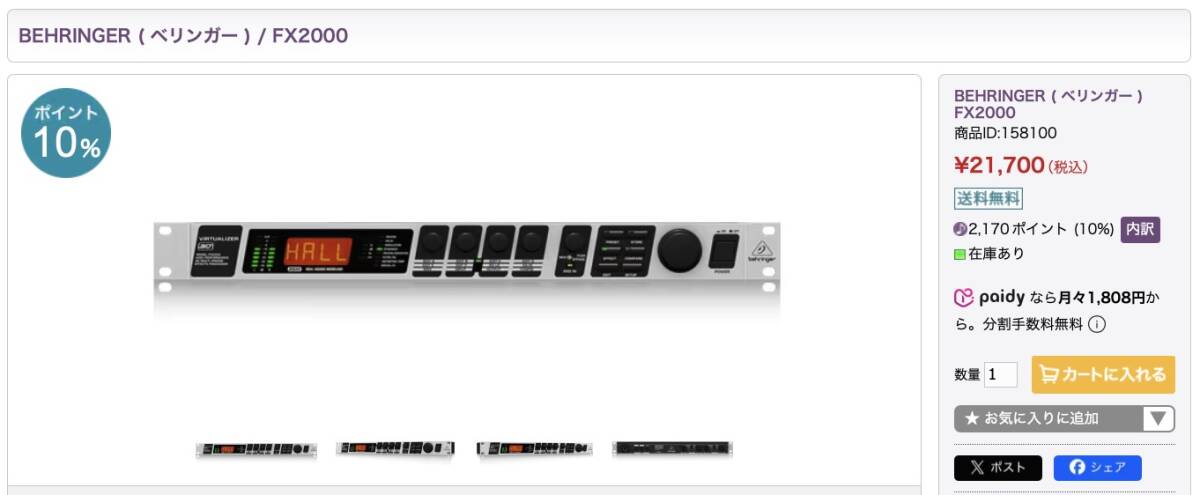Share on Facebook with シェア button
The height and width of the screenshot is (495, 1200).
[1097, 468]
